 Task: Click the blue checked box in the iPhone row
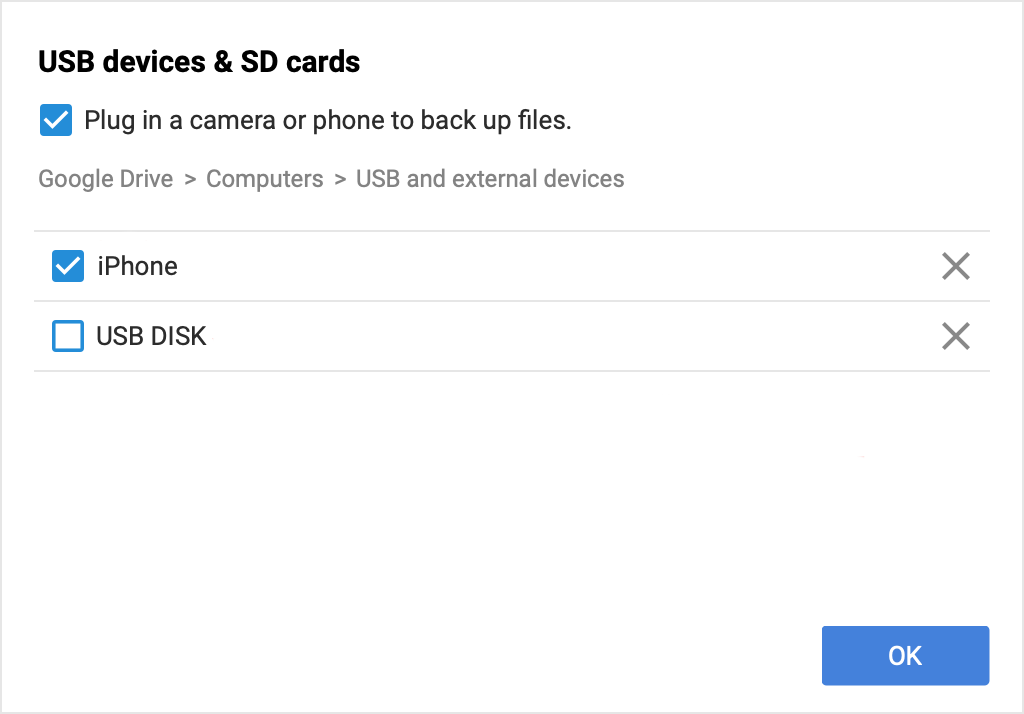(67, 266)
